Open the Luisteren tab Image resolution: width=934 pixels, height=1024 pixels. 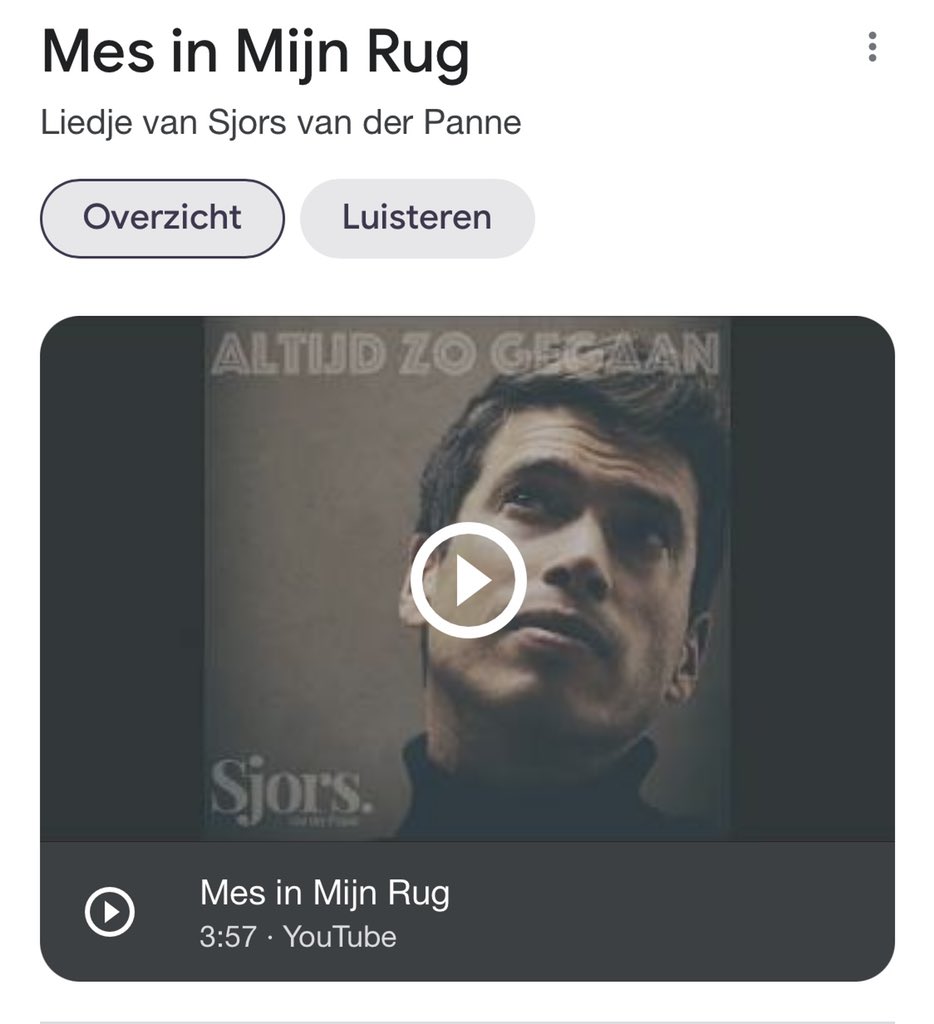point(417,218)
